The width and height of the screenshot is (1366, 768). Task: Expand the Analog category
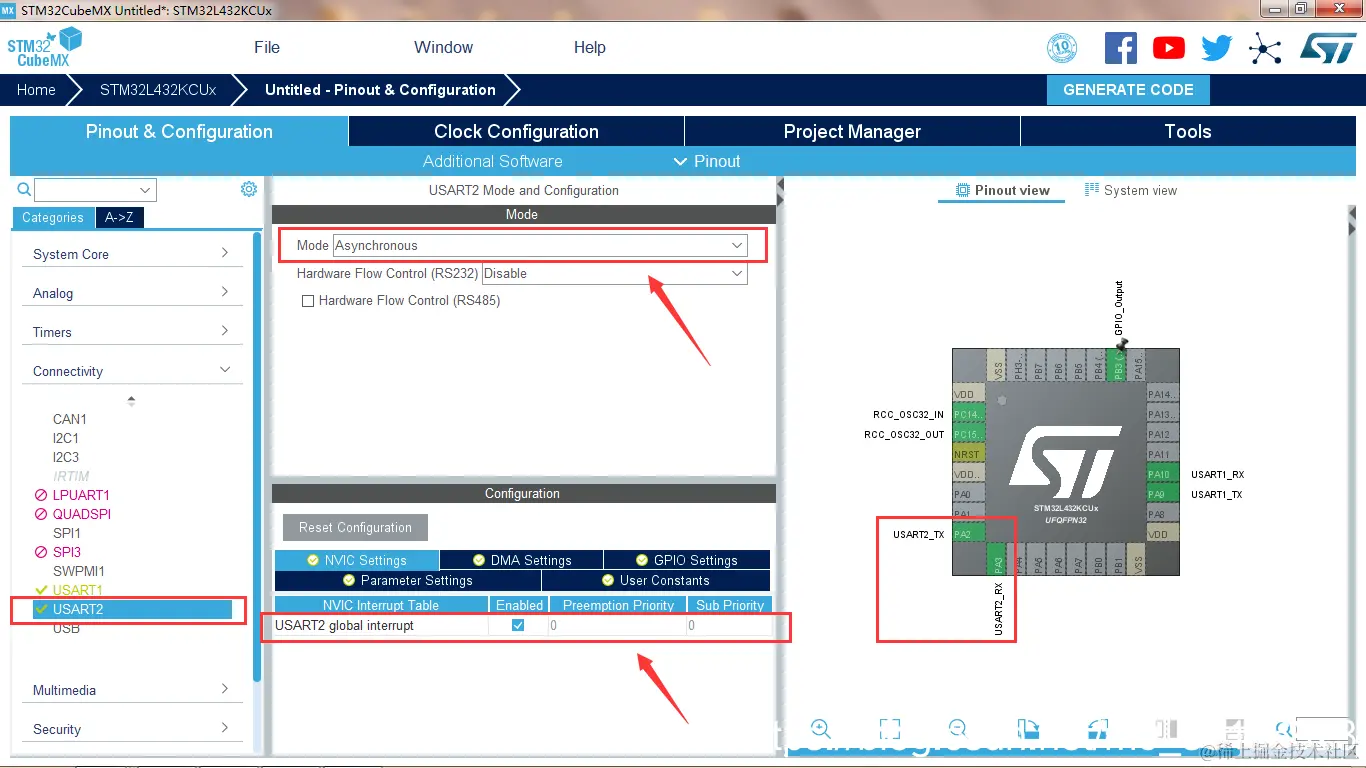[132, 293]
